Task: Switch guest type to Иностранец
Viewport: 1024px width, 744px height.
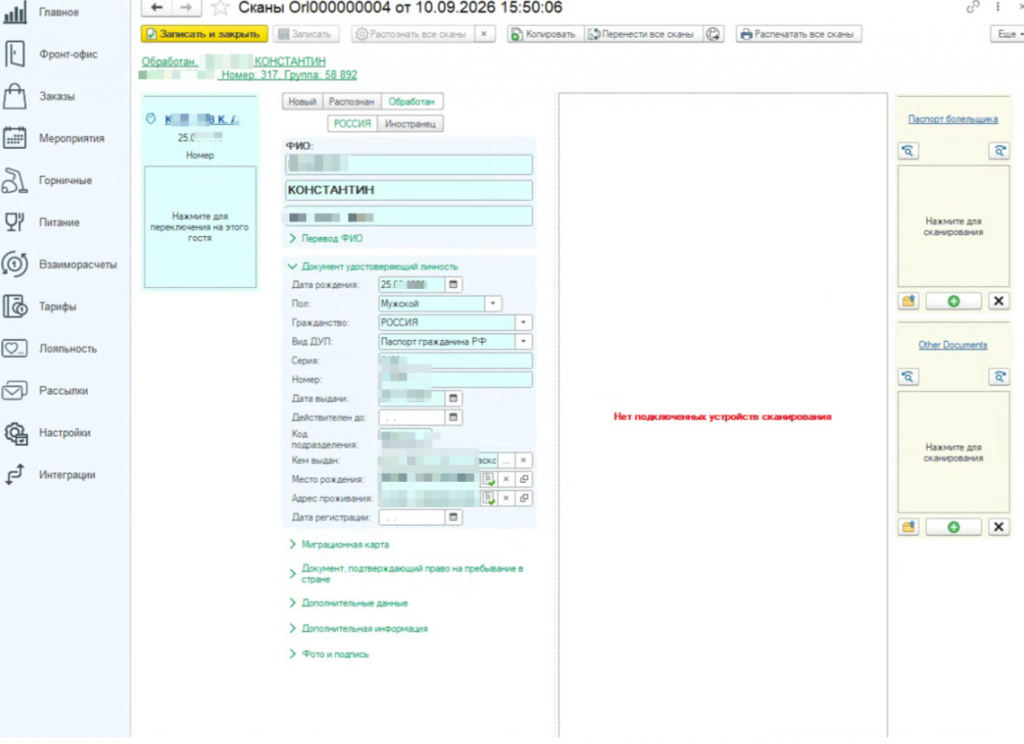Action: coord(410,124)
